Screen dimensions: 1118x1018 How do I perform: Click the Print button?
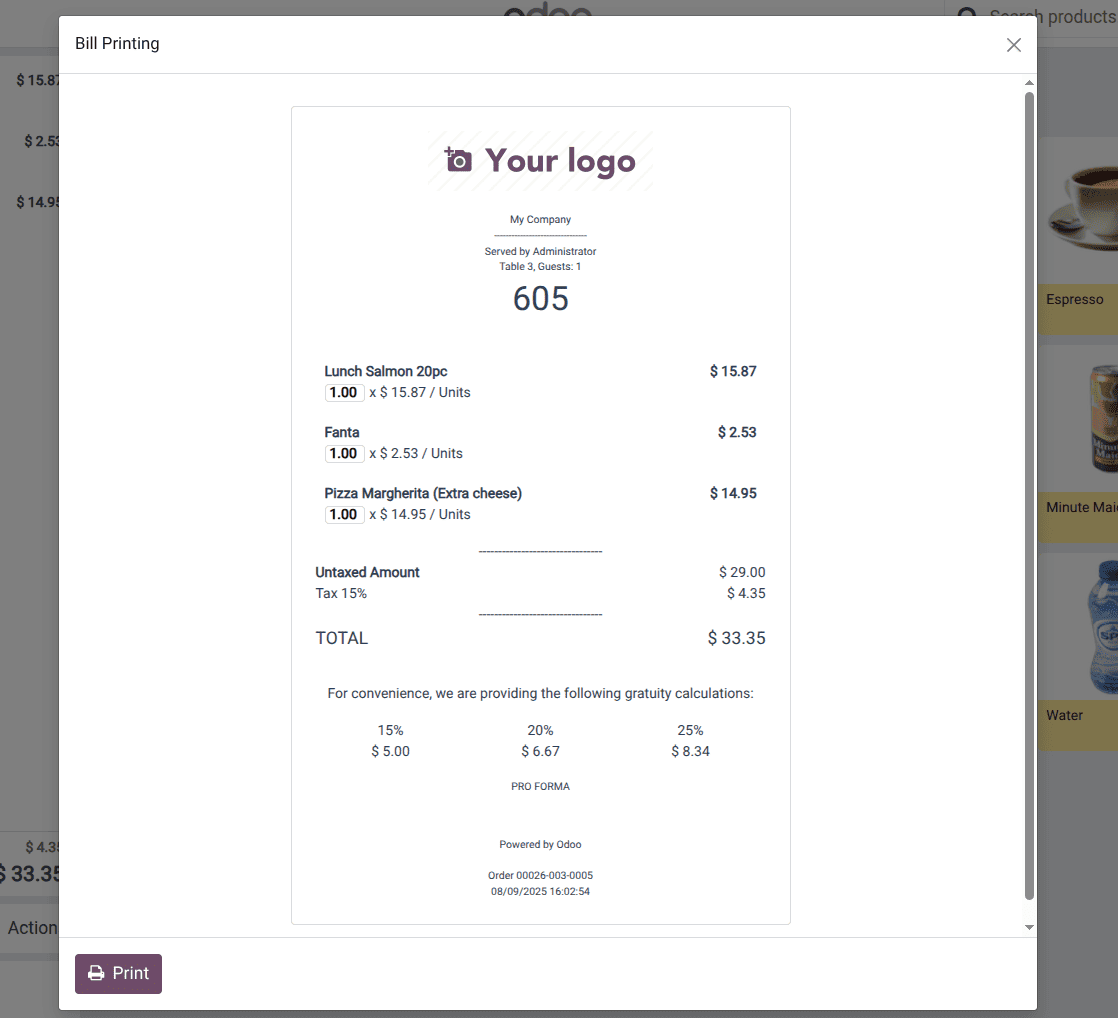pos(118,974)
